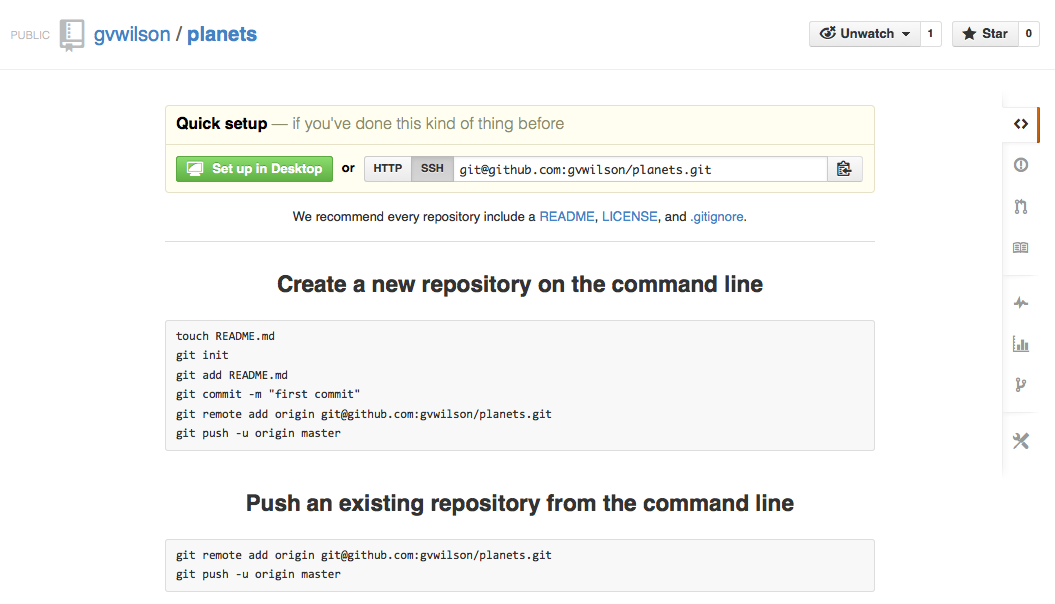Click the 'git add README.md' line
Viewport: 1055px width, 604px height.
pos(231,375)
